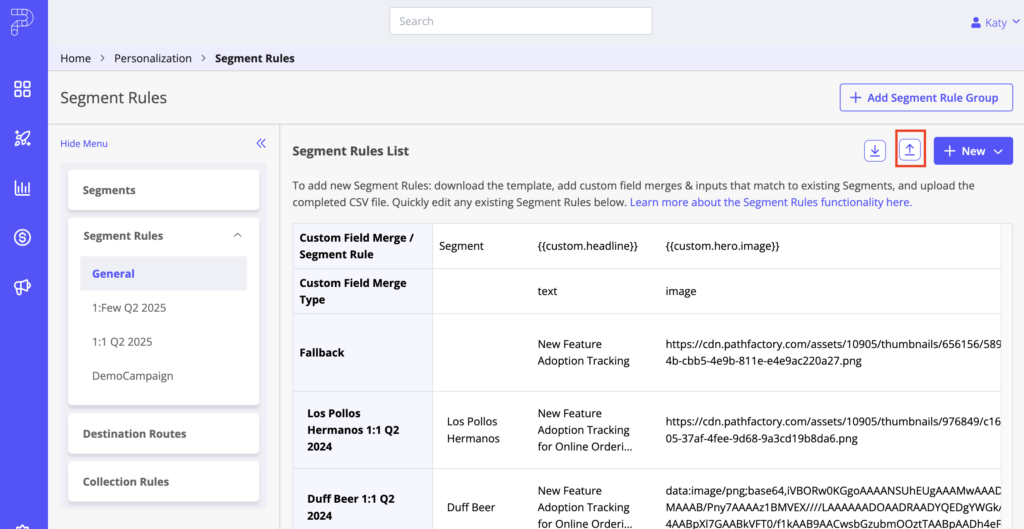
Task: Open the dashboard grid icon in sidebar
Action: pos(23,89)
